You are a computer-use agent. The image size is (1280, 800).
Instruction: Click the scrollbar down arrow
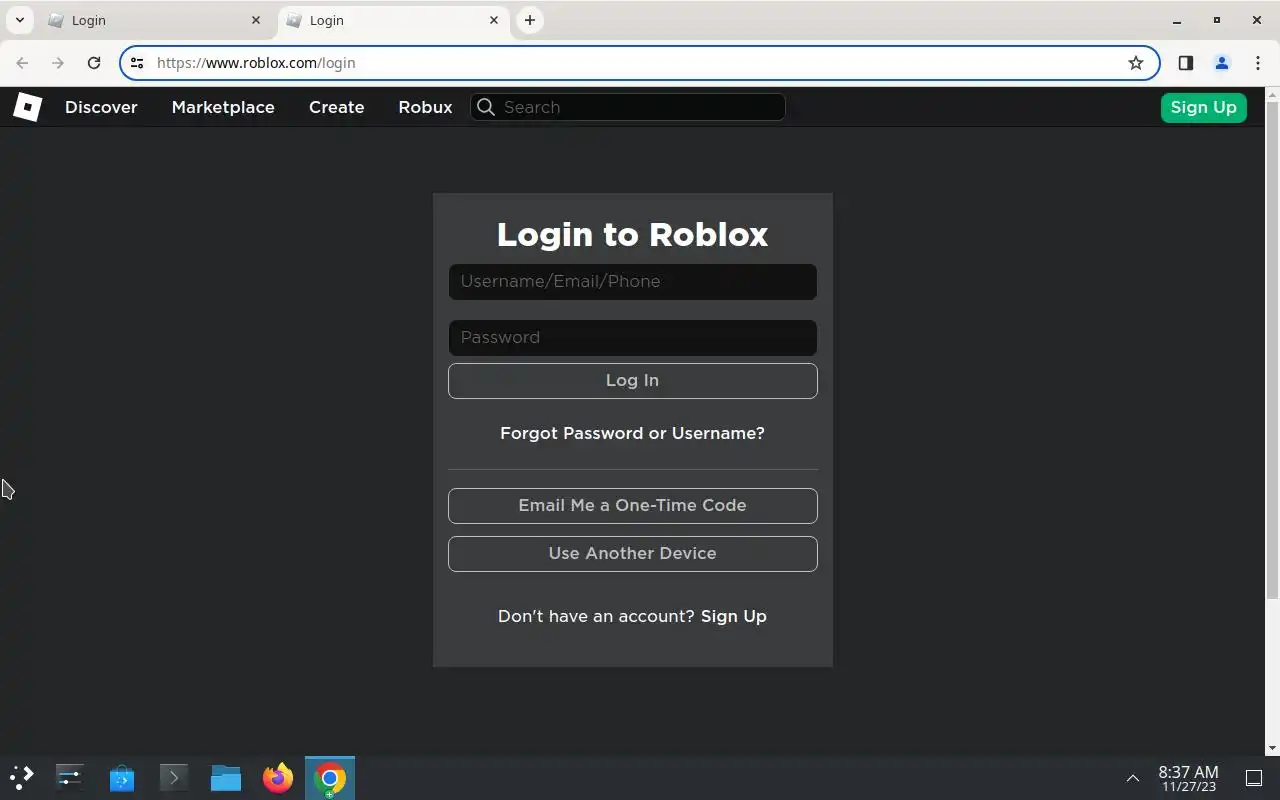(x=1272, y=748)
